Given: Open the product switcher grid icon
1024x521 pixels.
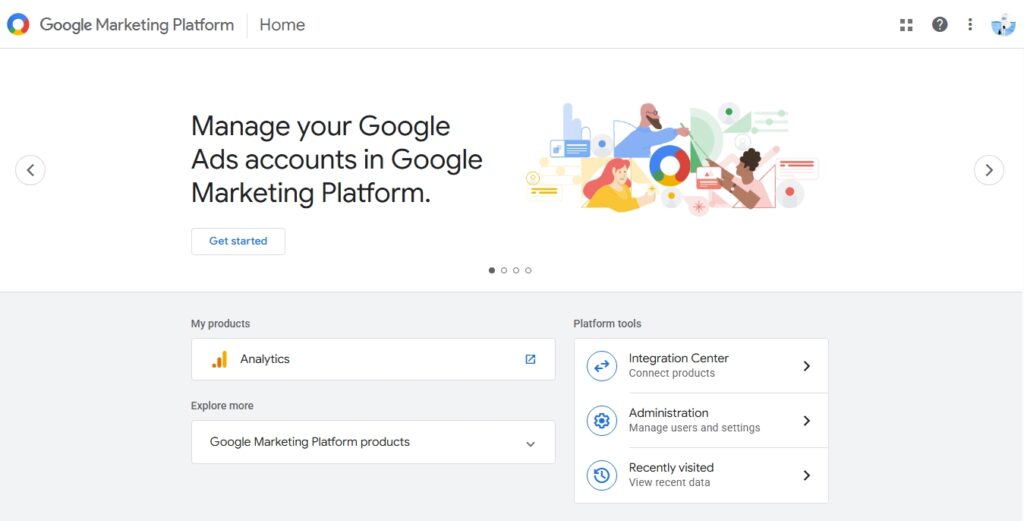Looking at the screenshot, I should [x=906, y=25].
